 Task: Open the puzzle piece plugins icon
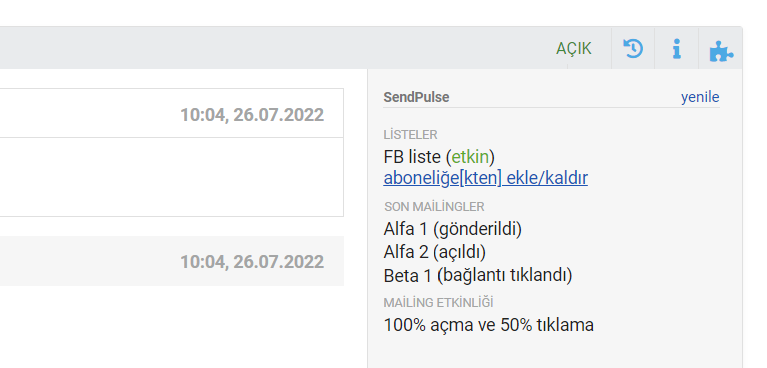[721, 50]
